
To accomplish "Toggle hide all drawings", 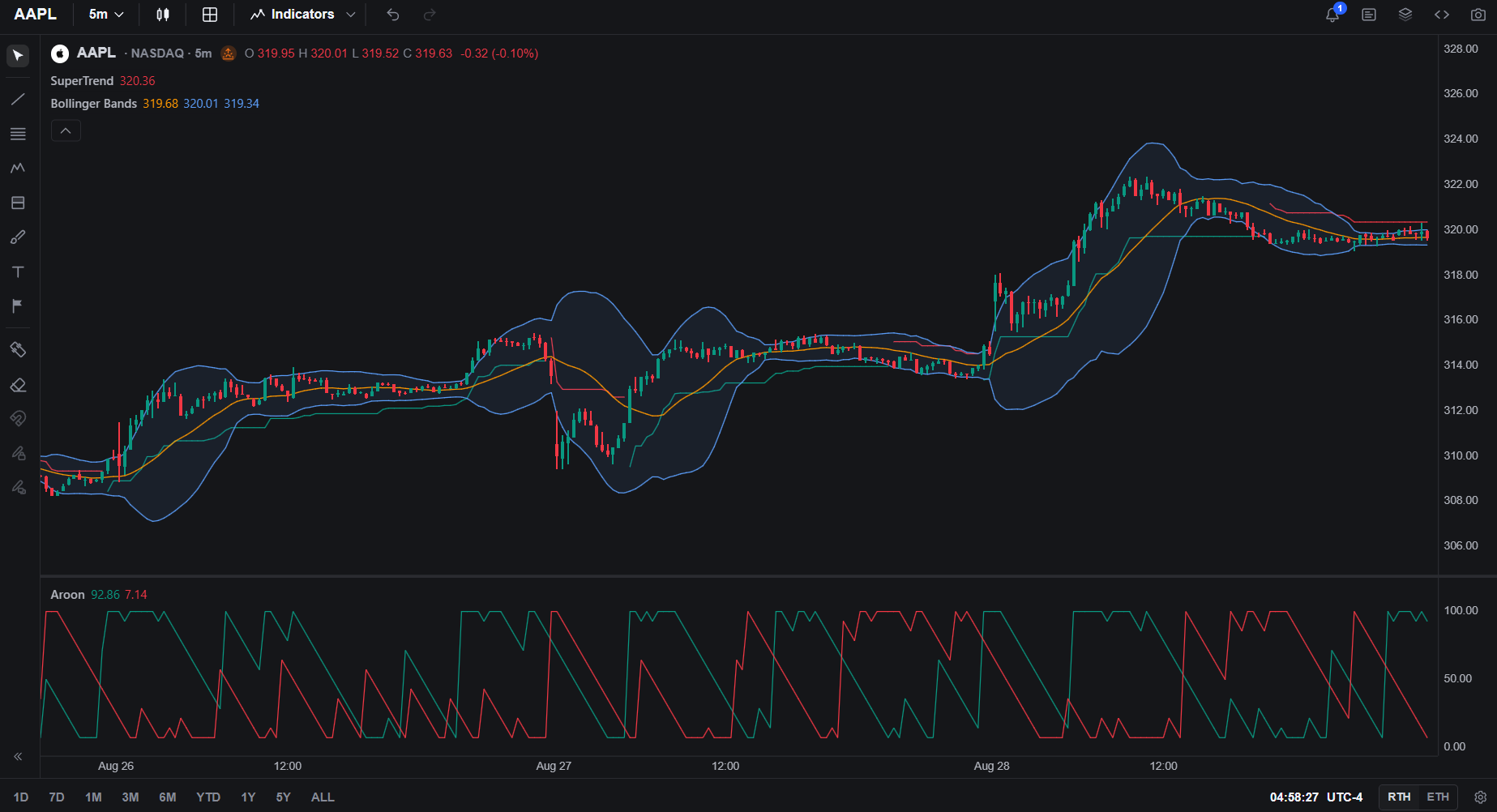I will click(18, 487).
